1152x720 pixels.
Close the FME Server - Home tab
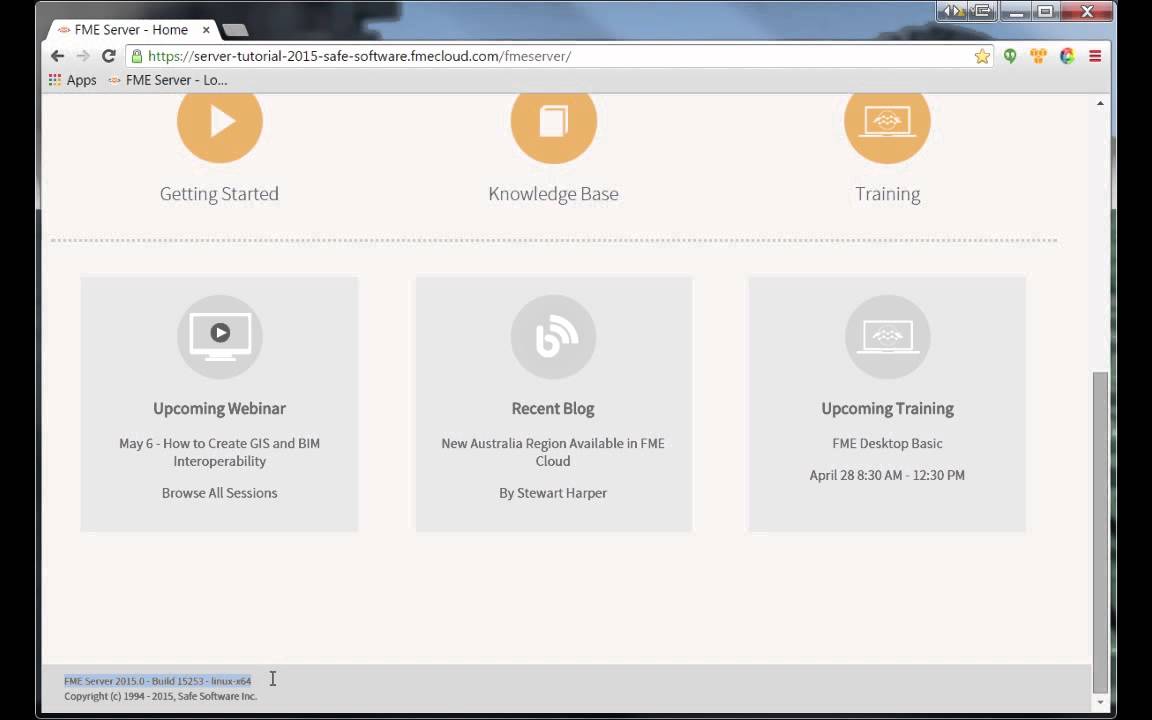coord(206,30)
